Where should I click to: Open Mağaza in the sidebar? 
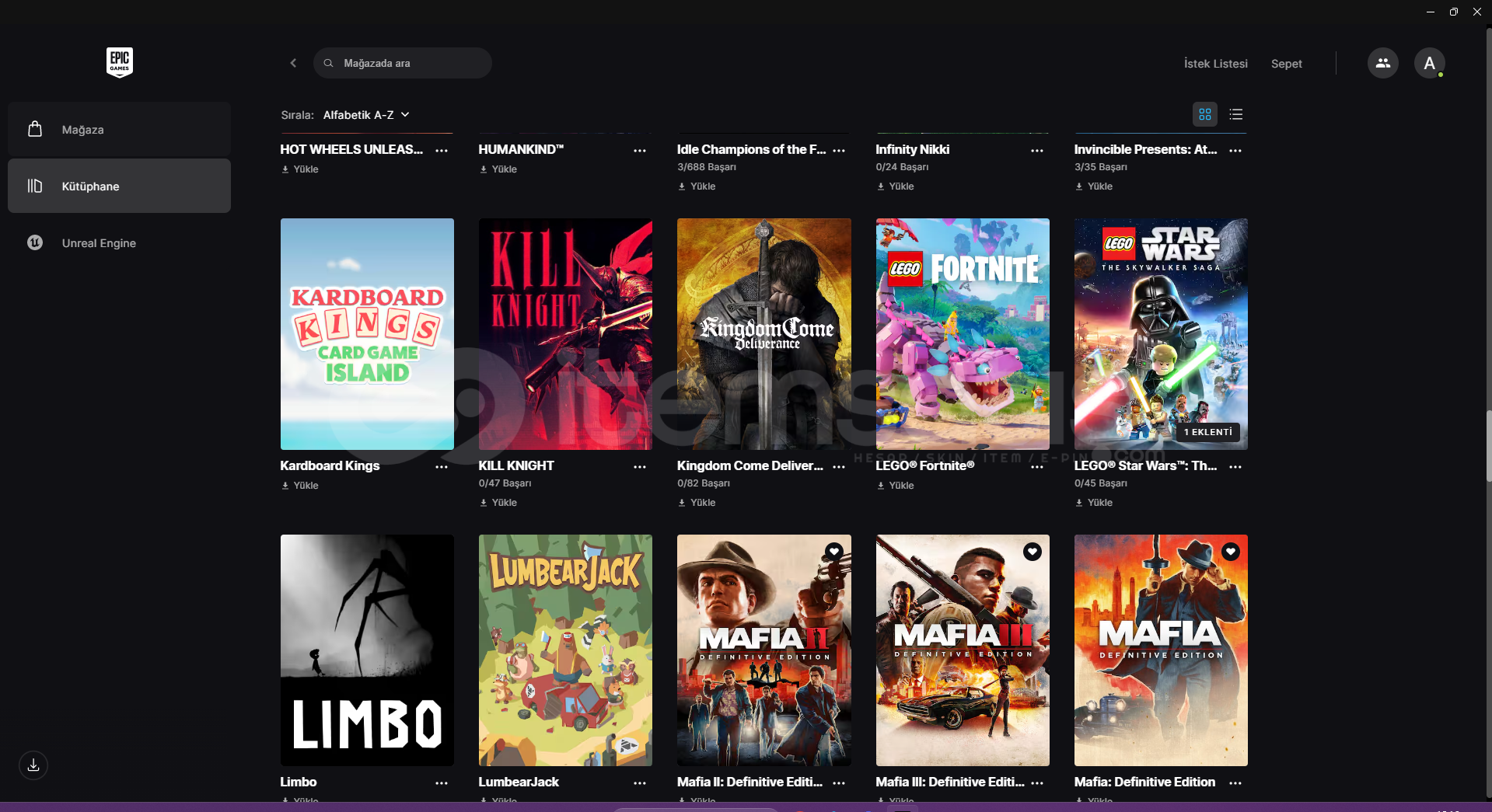[119, 129]
